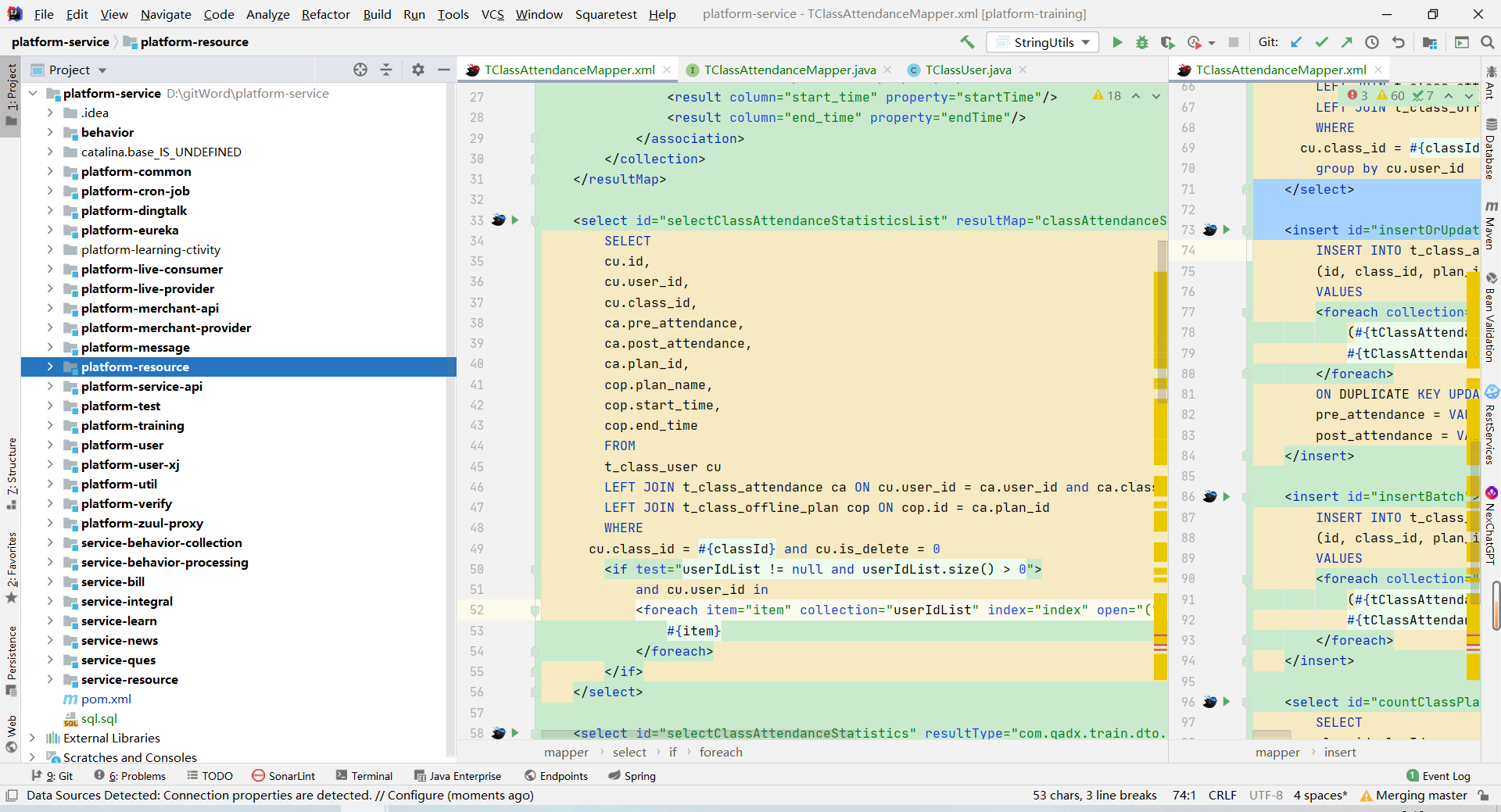This screenshot has width=1501, height=812.
Task: Toggle the Persistence tool window
Action: click(11, 660)
